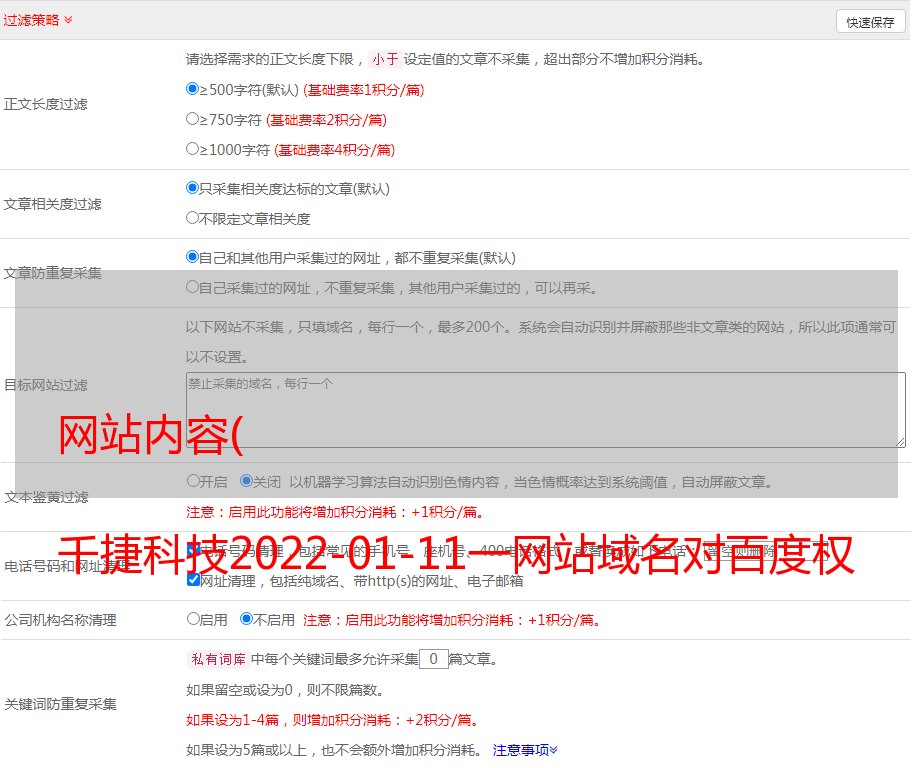Select the ≥1000字符 length filter

pyautogui.click(x=193, y=149)
